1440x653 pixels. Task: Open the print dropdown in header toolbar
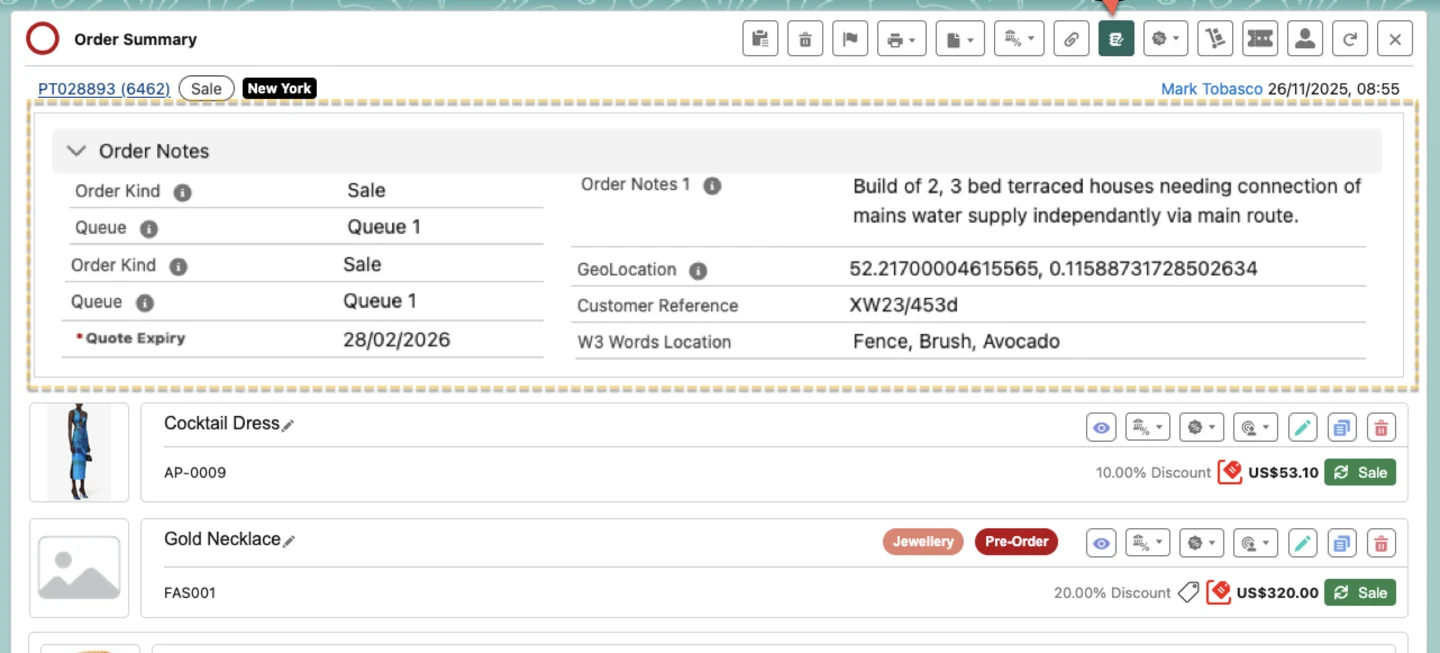(x=901, y=39)
